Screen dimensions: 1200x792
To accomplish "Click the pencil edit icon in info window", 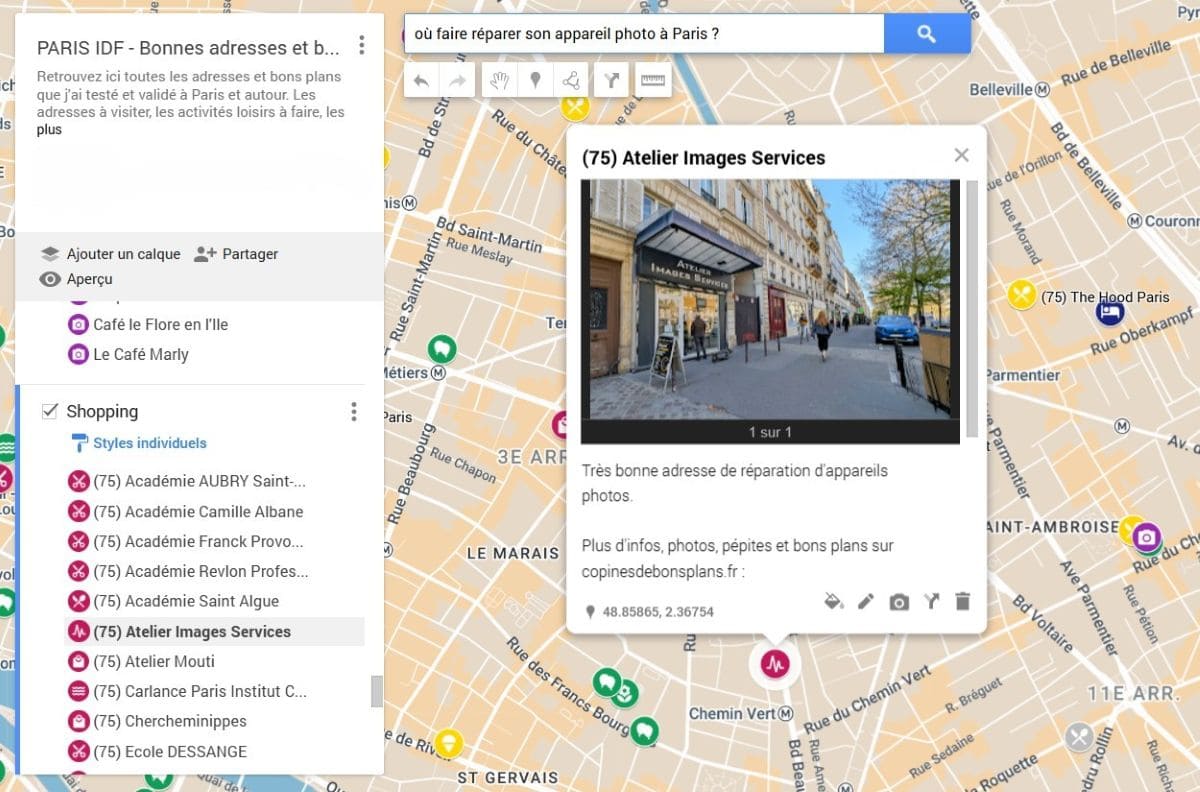I will pyautogui.click(x=866, y=602).
